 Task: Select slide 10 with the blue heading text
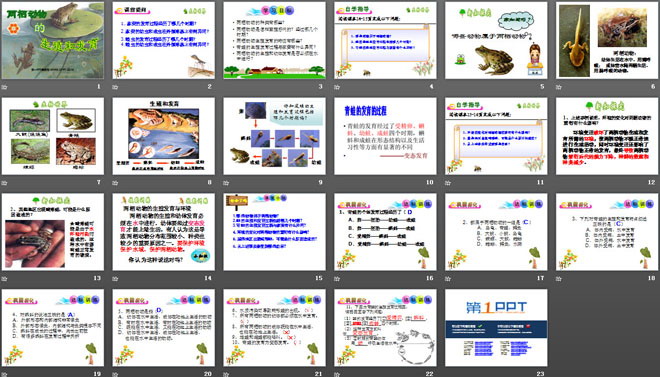click(385, 136)
